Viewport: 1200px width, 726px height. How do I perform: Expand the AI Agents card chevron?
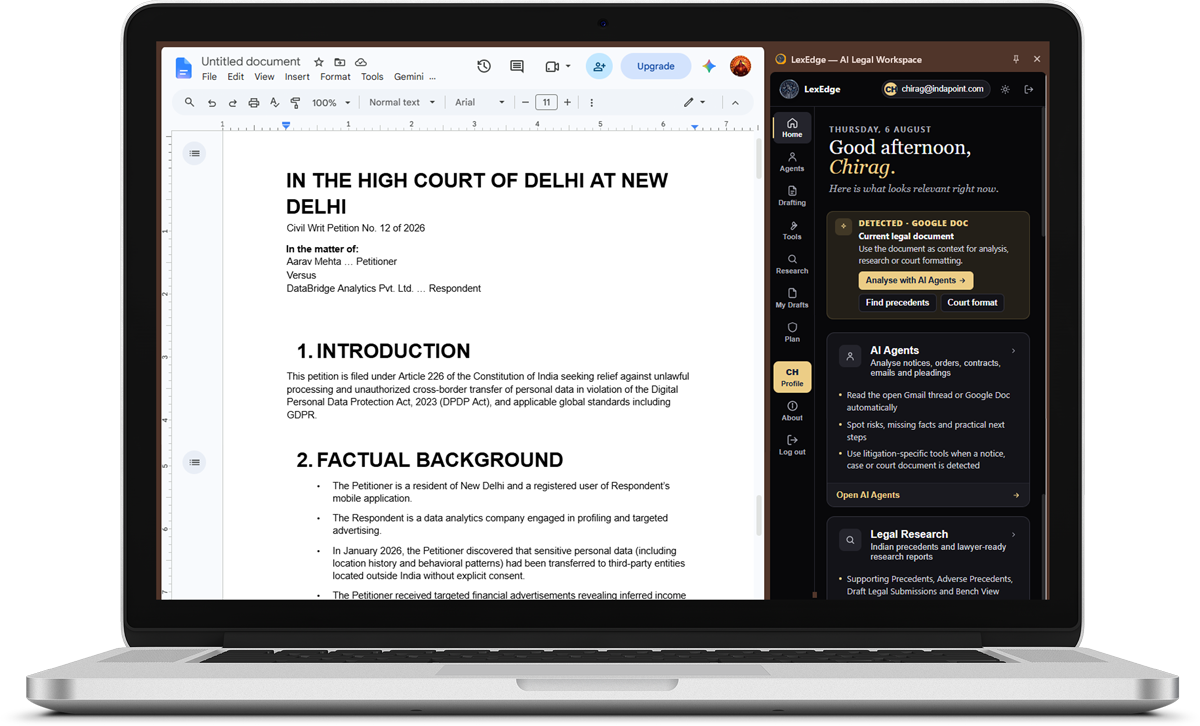click(x=1013, y=351)
